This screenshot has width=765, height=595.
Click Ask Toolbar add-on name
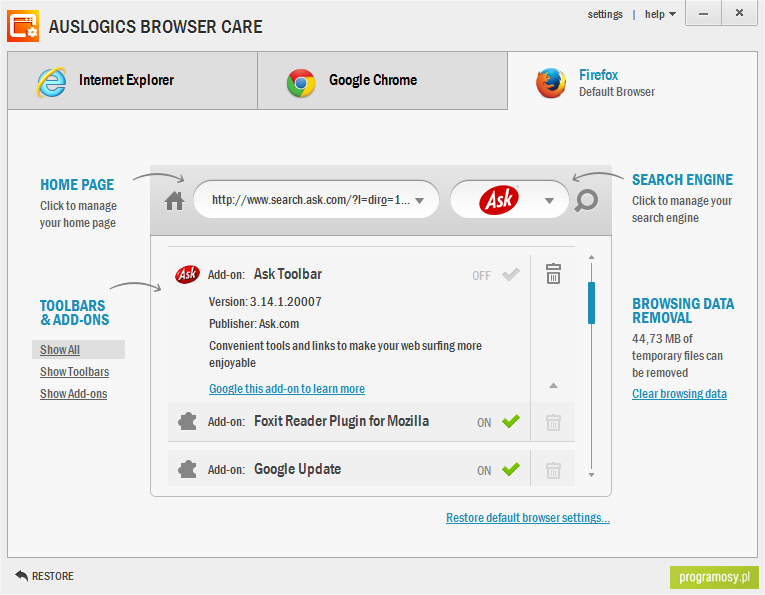(x=288, y=274)
